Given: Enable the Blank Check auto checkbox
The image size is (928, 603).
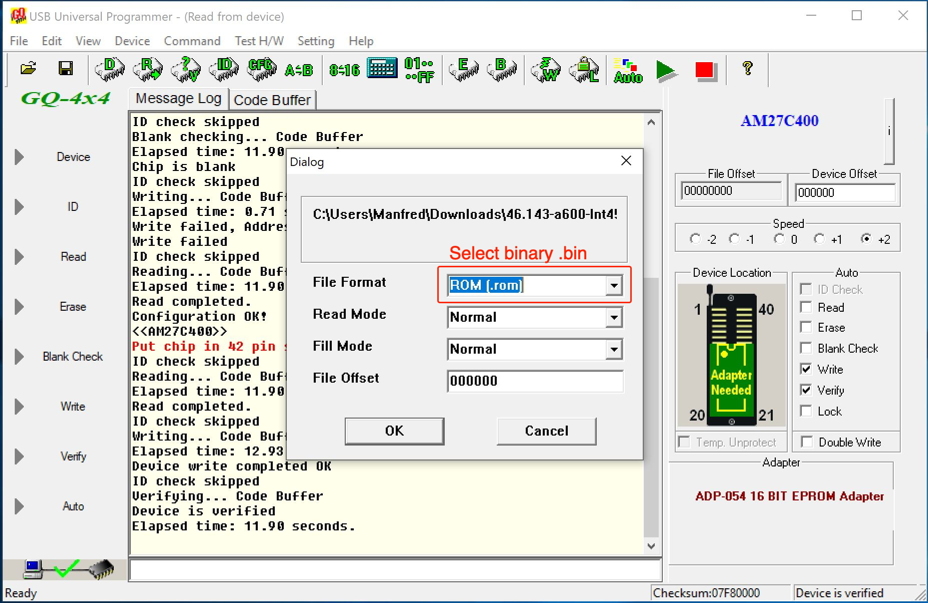Looking at the screenshot, I should point(806,348).
